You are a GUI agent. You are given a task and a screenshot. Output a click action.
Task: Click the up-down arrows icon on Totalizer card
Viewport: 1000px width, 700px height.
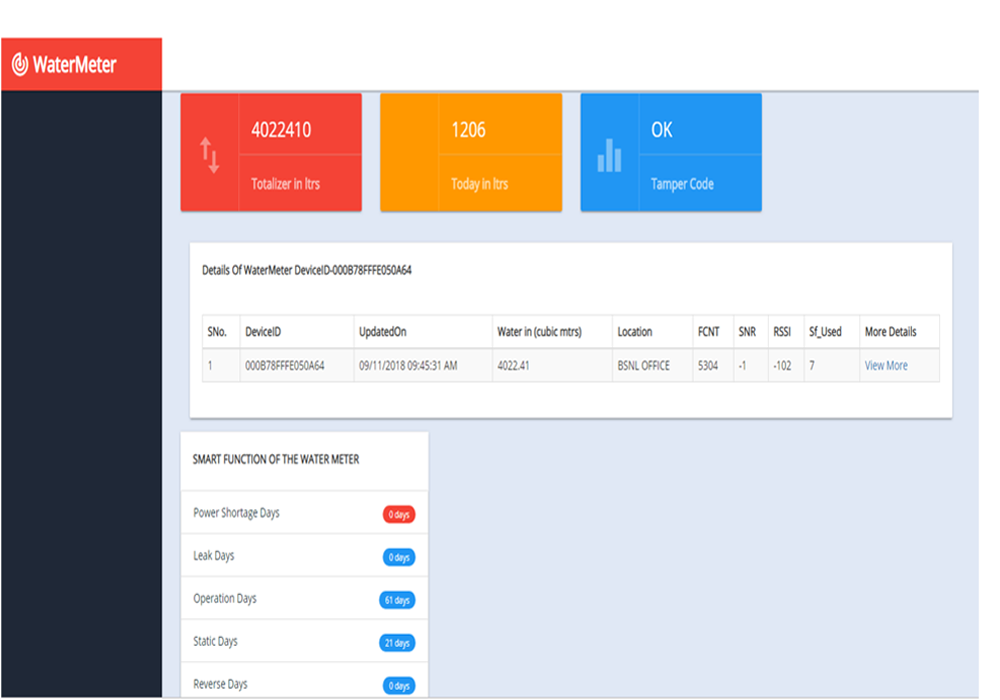coord(210,155)
